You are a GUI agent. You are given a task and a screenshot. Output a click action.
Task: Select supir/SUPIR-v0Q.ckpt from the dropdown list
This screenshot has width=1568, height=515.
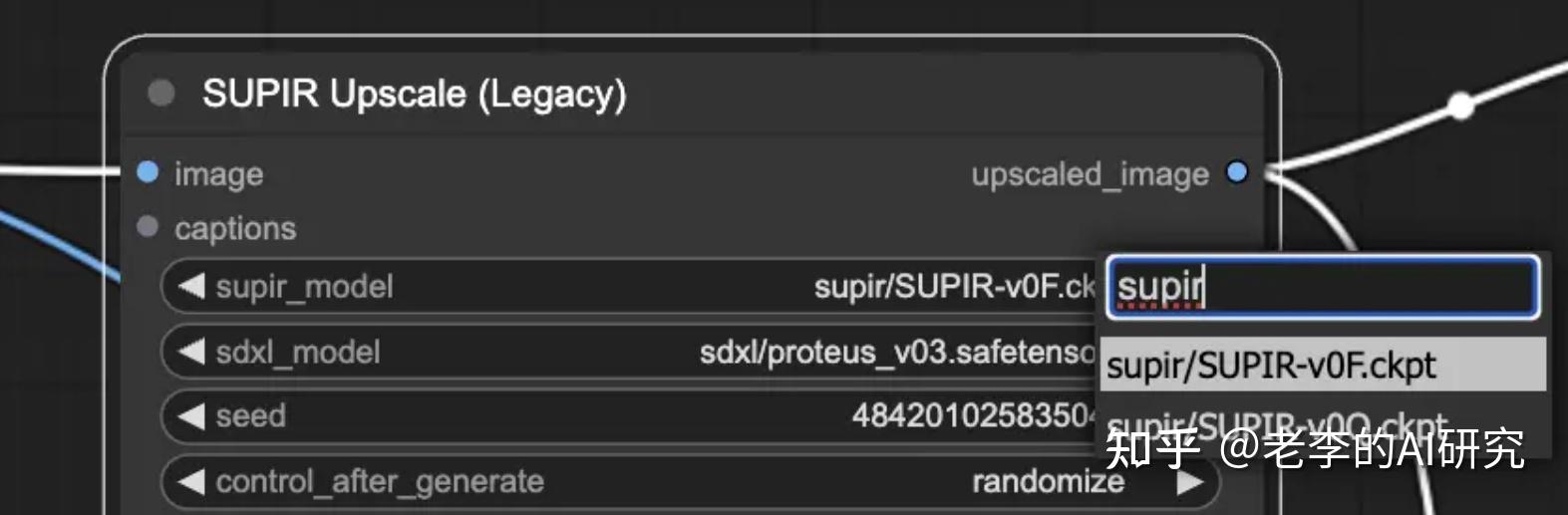click(x=1276, y=424)
